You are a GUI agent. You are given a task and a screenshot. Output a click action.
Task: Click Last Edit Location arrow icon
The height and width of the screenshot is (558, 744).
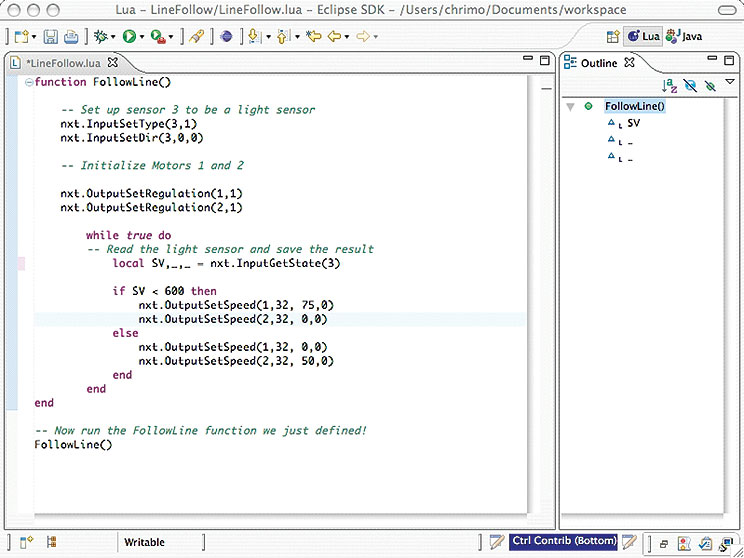click(x=312, y=37)
